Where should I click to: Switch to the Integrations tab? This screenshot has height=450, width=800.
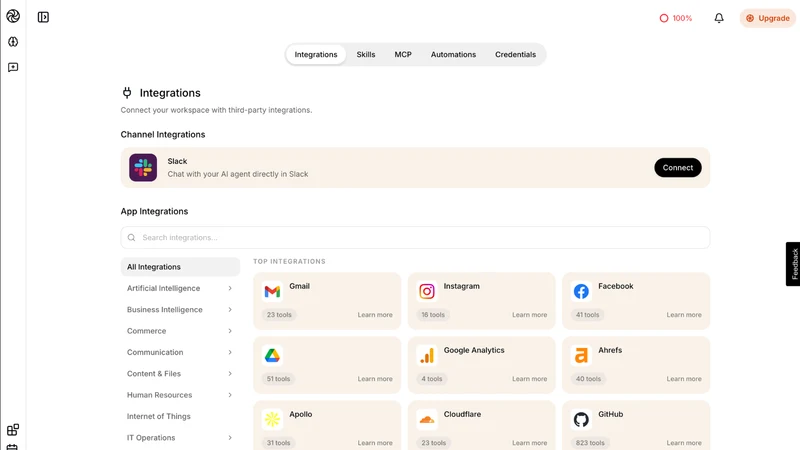click(x=316, y=55)
